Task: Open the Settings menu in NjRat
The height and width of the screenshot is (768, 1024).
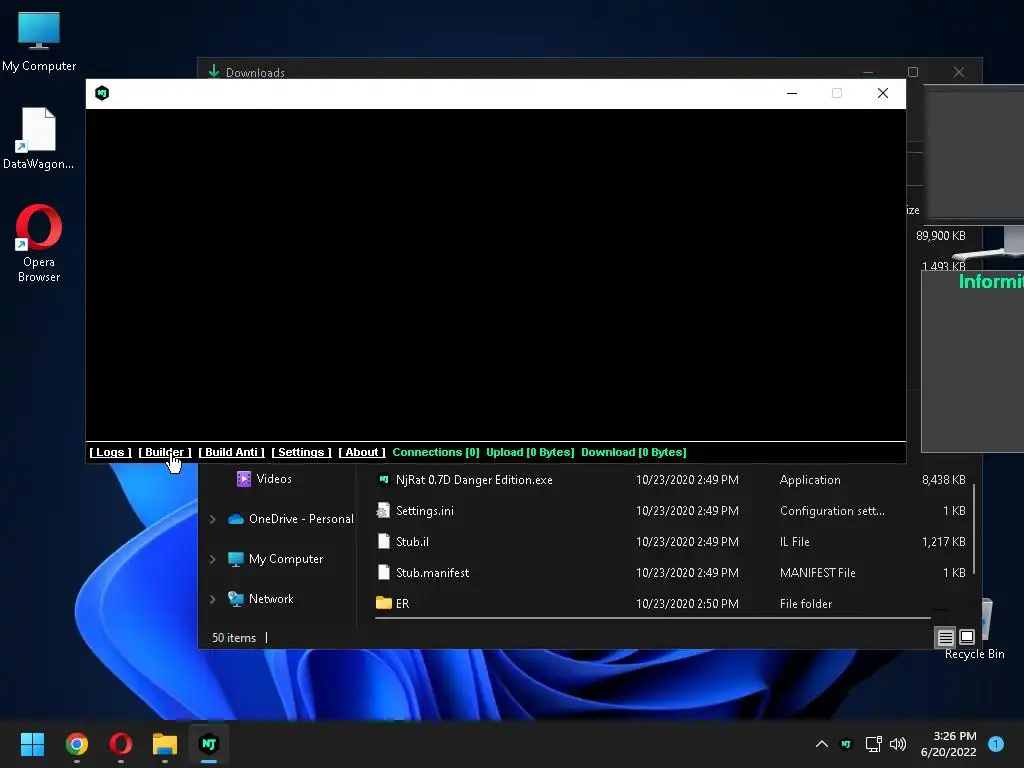Action: click(x=301, y=452)
